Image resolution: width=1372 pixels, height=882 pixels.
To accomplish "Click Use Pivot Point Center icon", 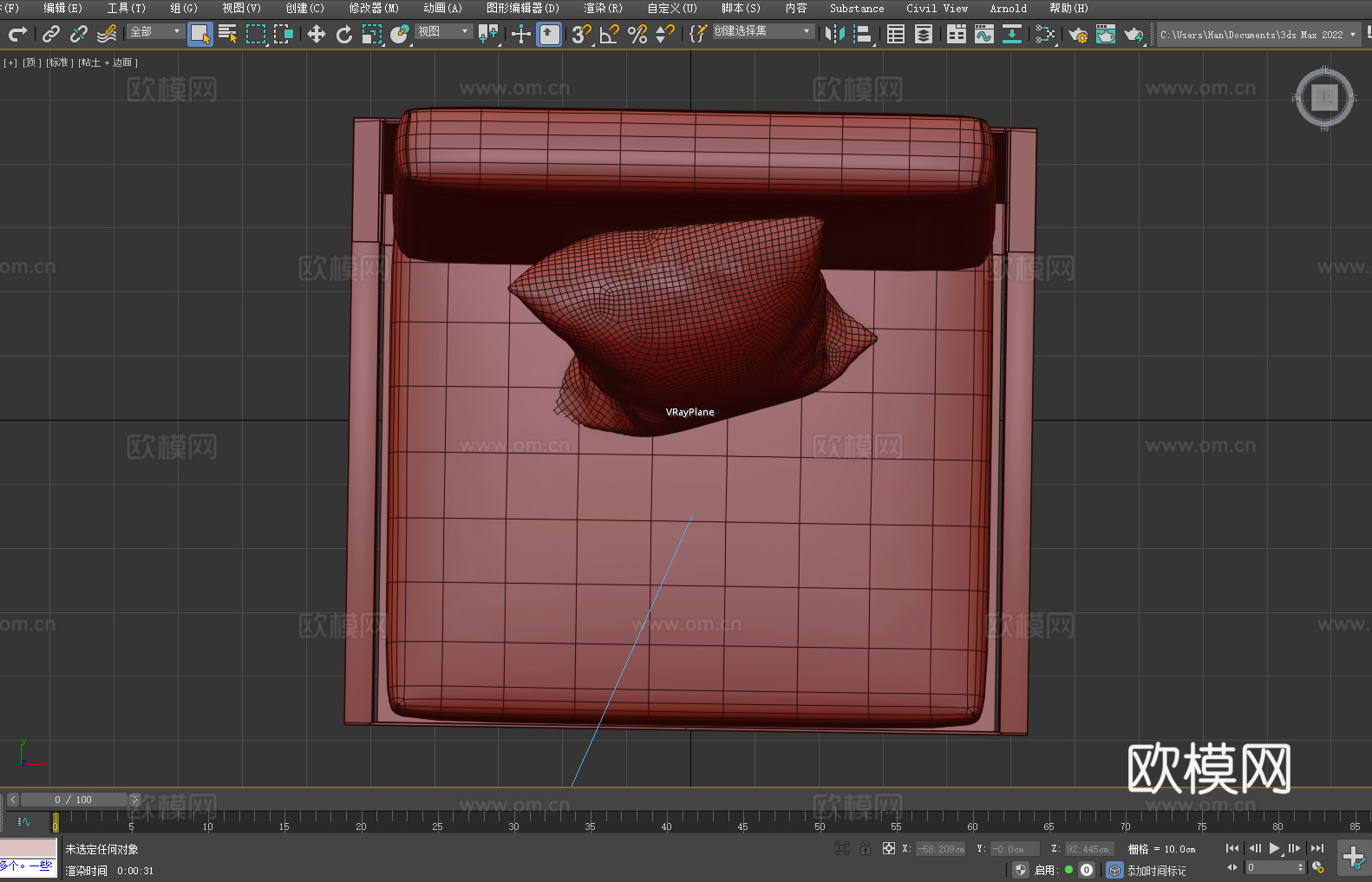I will click(x=489, y=34).
